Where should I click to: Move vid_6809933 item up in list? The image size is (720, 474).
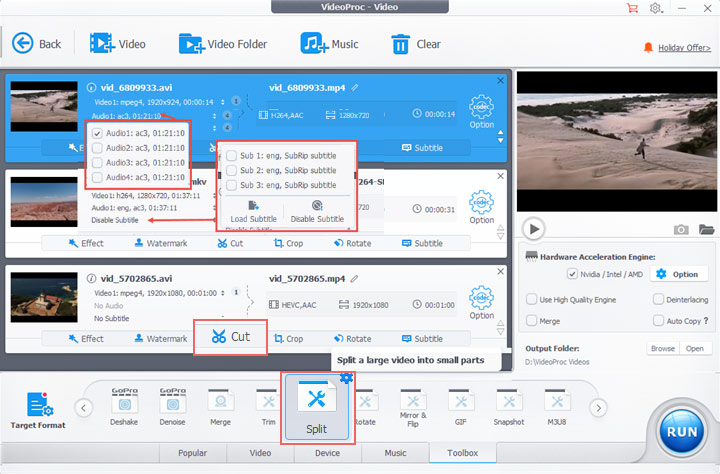pyautogui.click(x=501, y=132)
